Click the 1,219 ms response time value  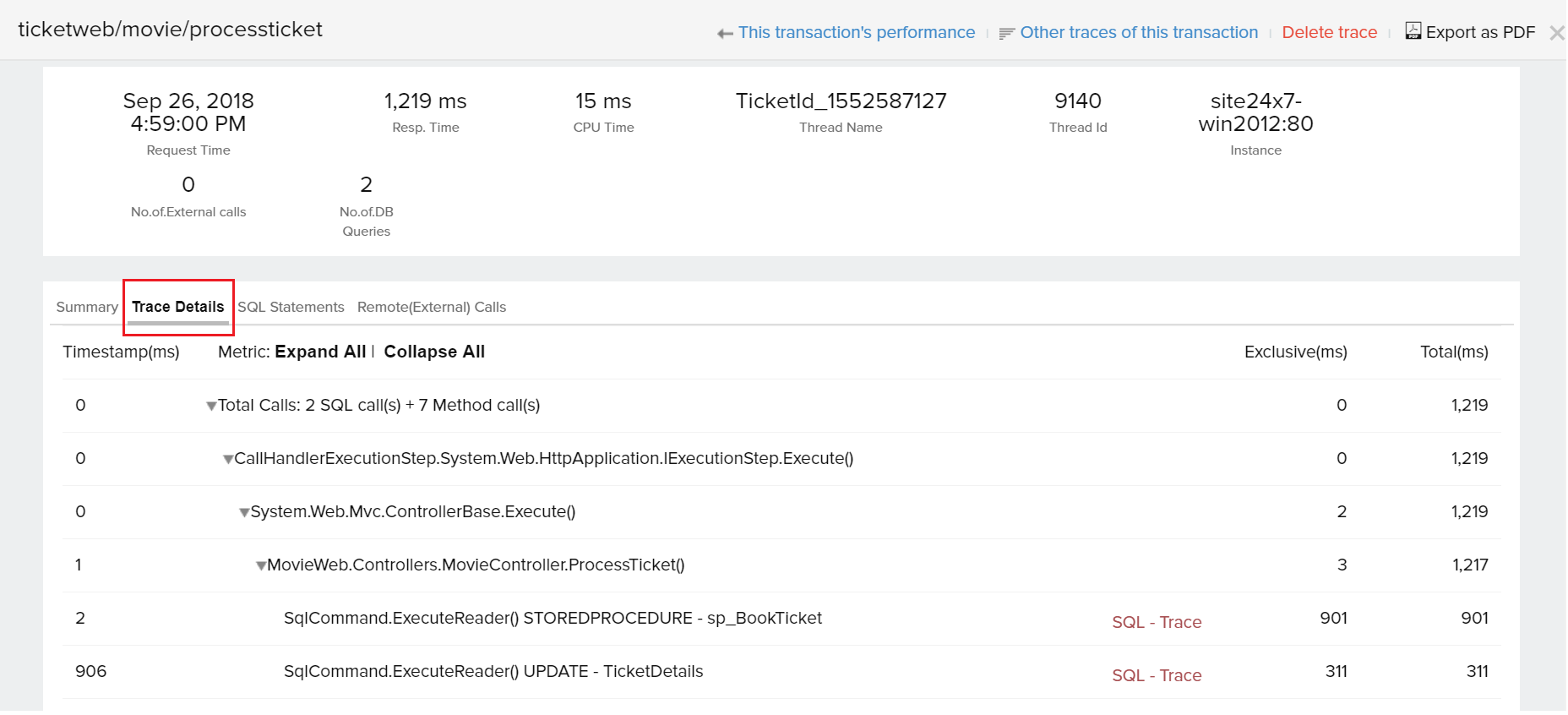[426, 101]
